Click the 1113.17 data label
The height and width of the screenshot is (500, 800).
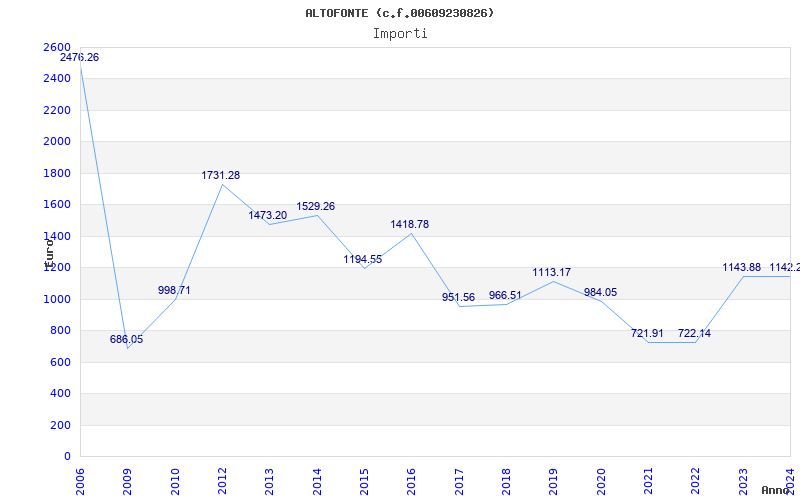tap(552, 273)
